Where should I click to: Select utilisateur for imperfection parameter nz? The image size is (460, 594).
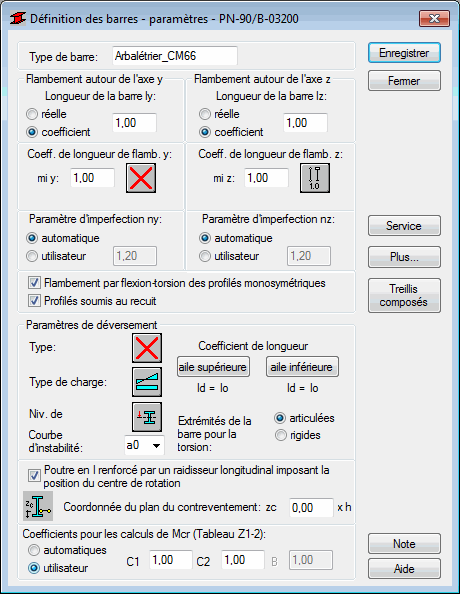(x=205, y=256)
